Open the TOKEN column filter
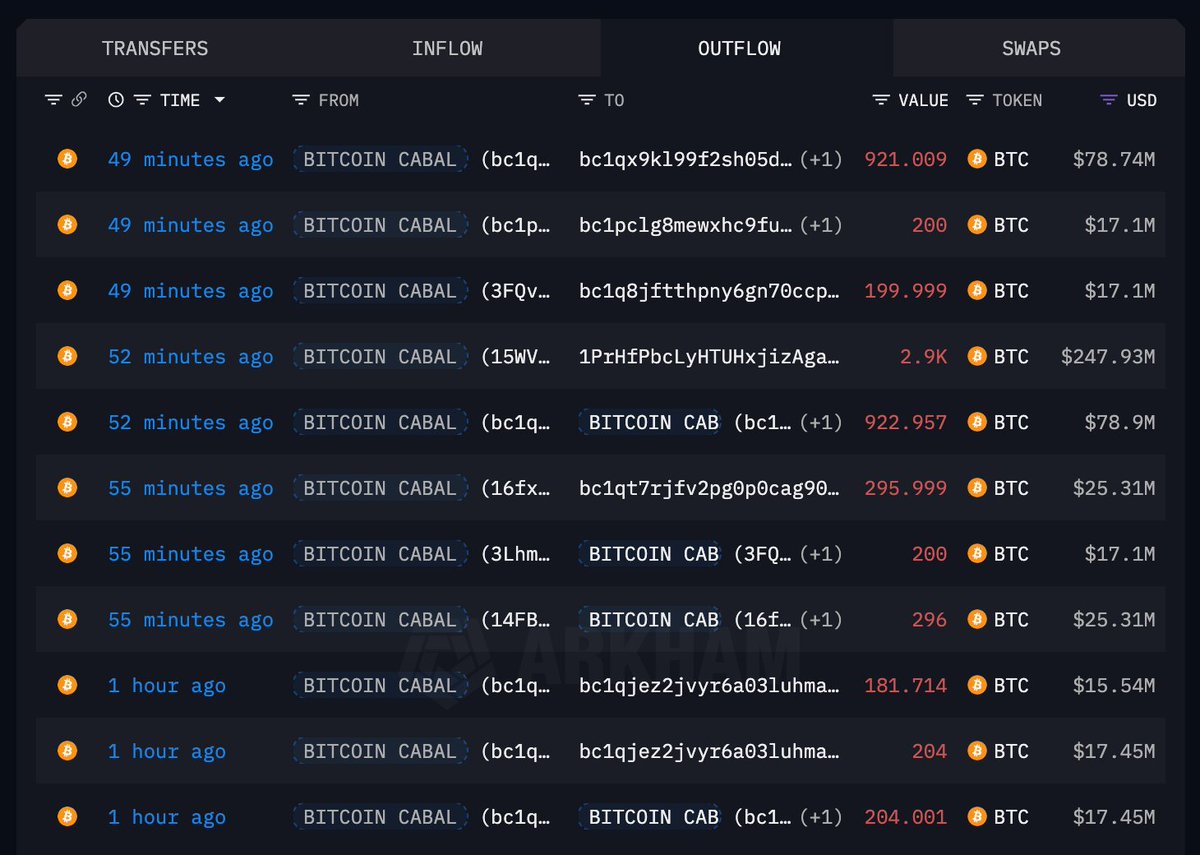Image resolution: width=1200 pixels, height=855 pixels. [975, 100]
